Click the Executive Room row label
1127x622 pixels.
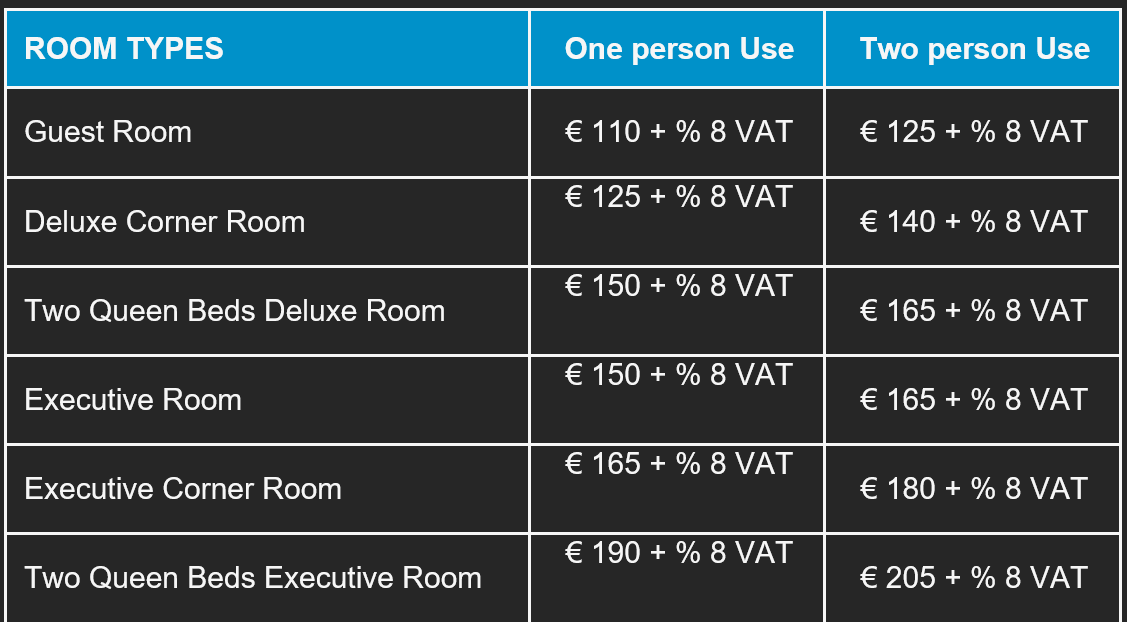(133, 400)
